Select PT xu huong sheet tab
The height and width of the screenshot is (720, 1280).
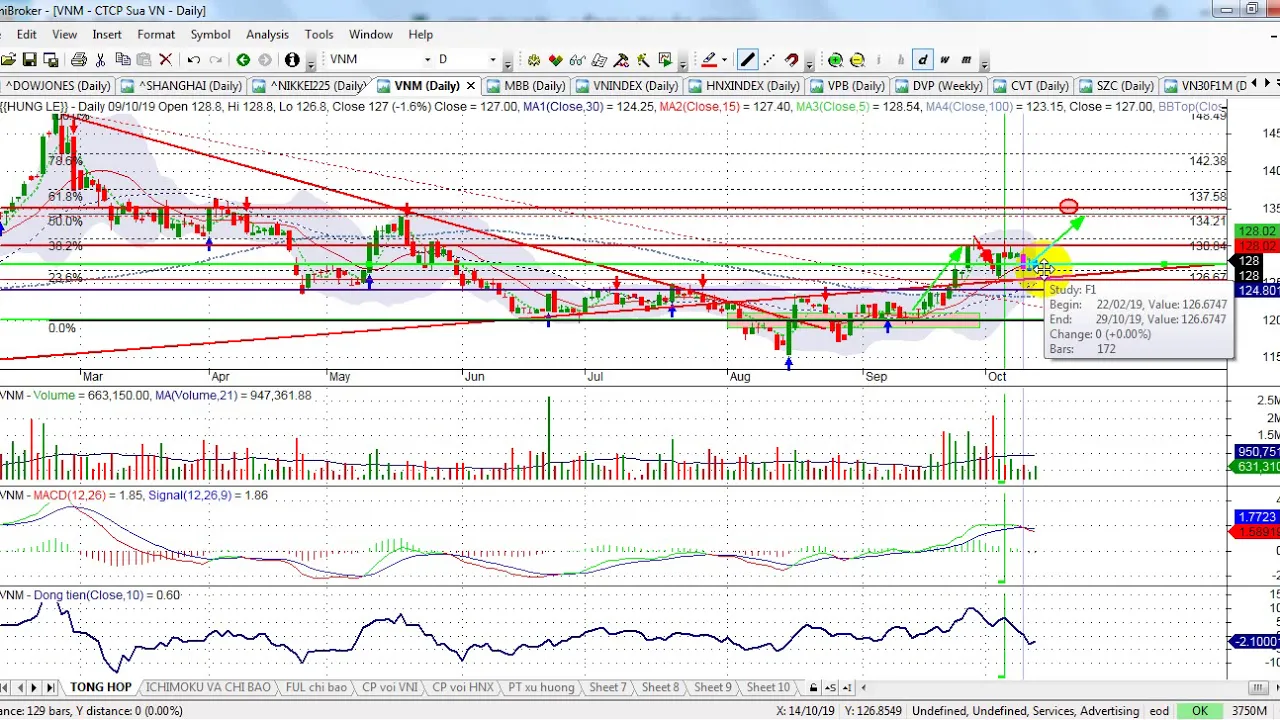(x=541, y=687)
